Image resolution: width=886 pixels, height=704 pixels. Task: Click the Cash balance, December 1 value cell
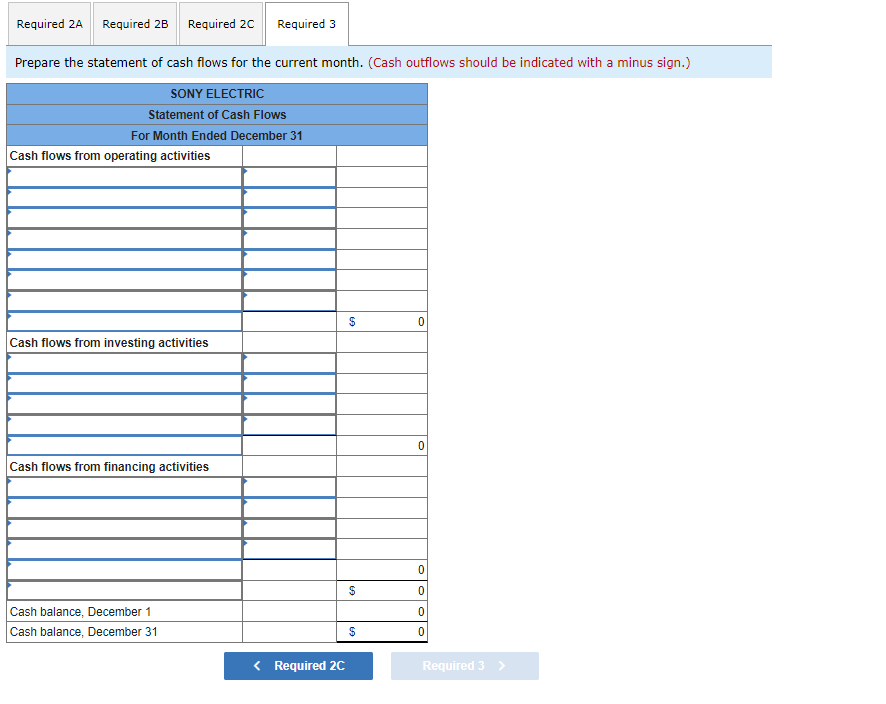coord(382,611)
